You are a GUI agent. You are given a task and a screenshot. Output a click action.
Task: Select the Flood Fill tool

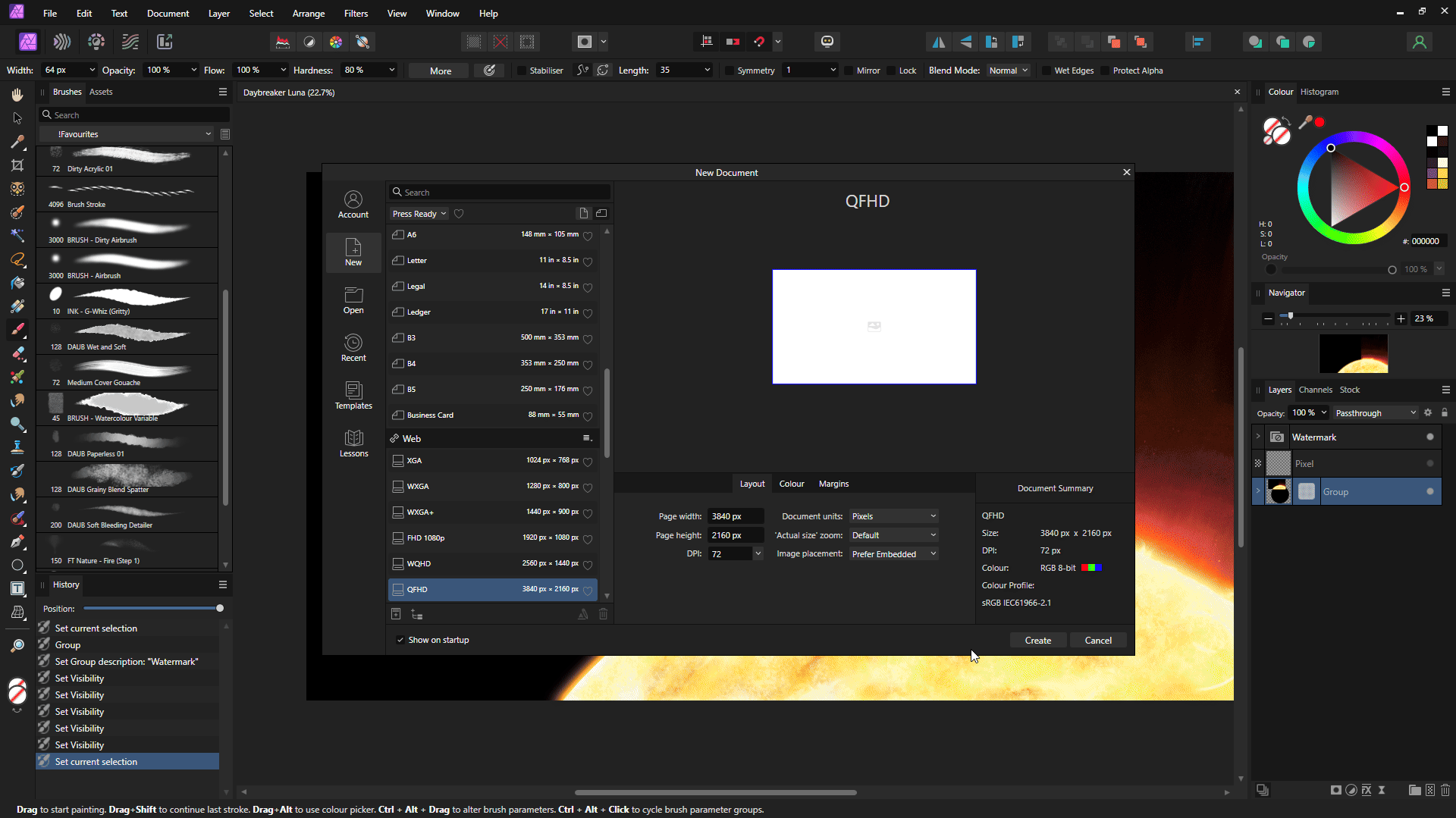tap(17, 283)
